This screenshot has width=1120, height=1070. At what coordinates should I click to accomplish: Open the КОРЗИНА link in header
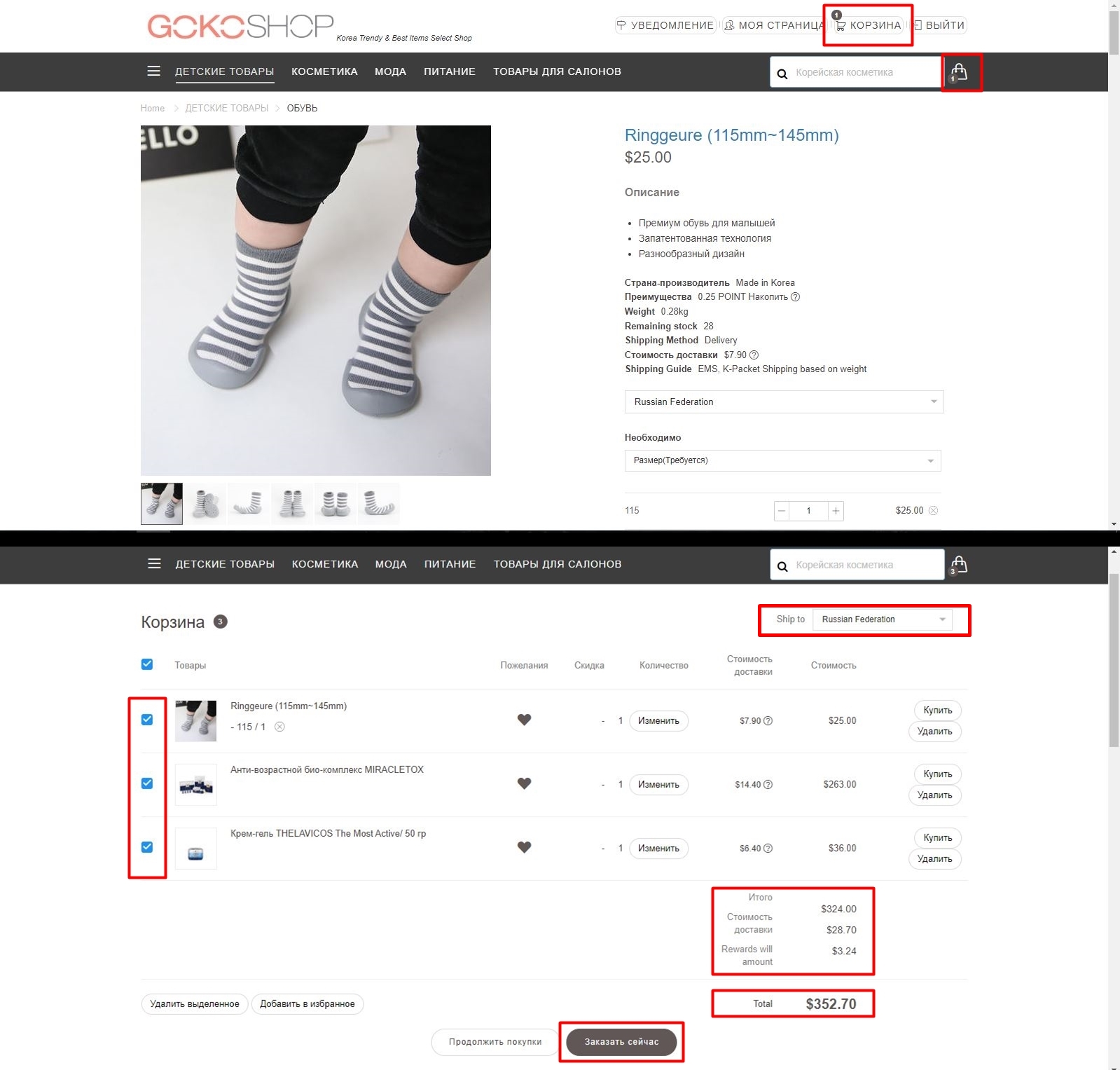pos(869,25)
